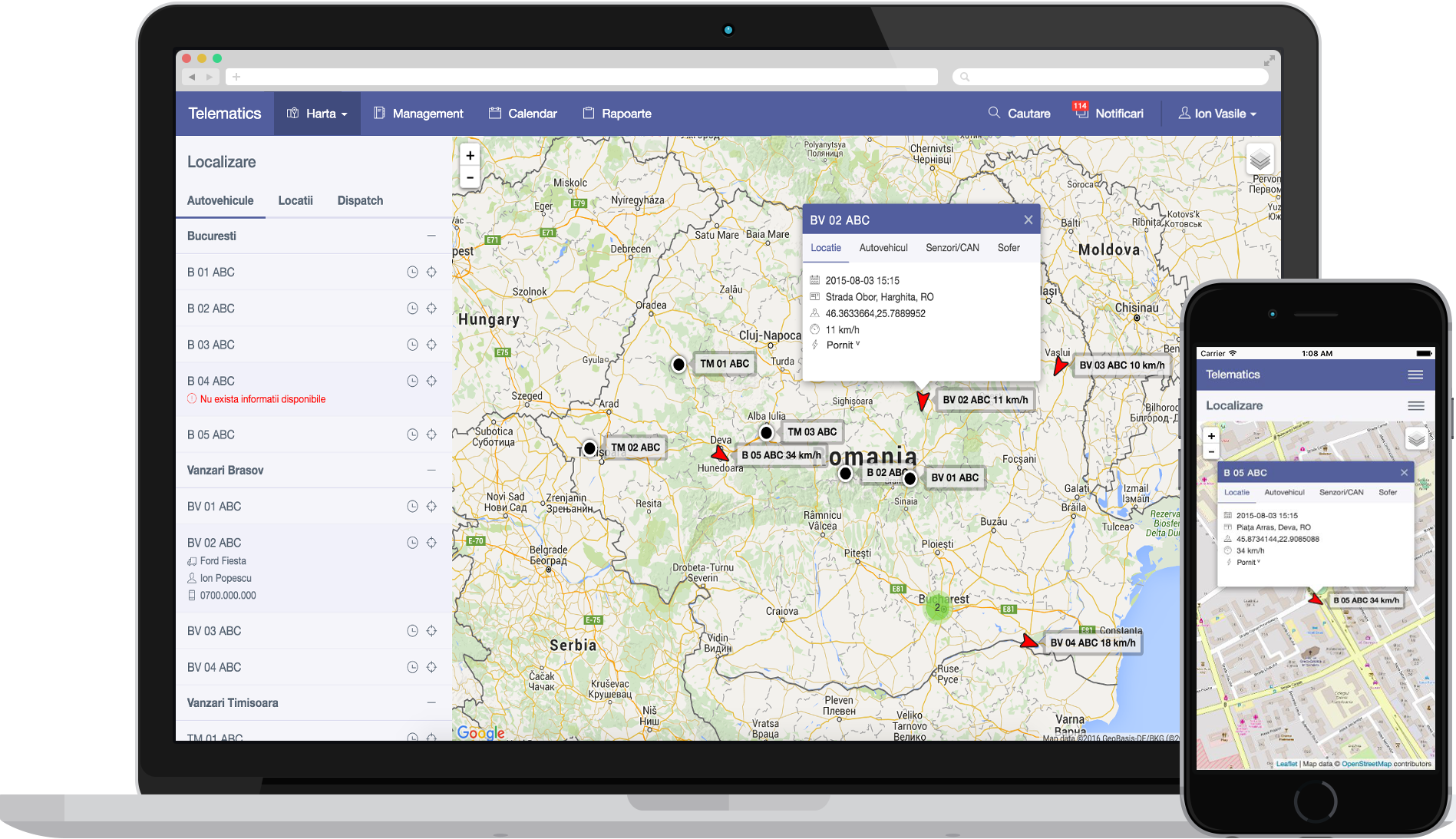The height and width of the screenshot is (839, 1456).
Task: Open the Management menu
Action: [x=418, y=114]
